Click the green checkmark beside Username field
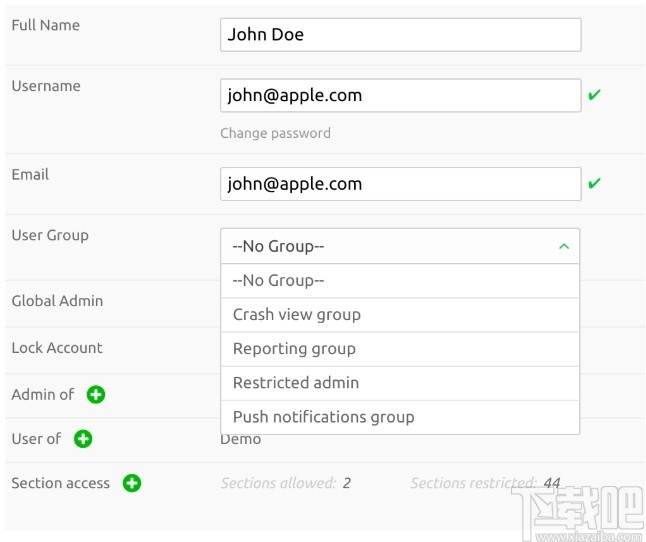The image size is (646, 542). pos(594,96)
